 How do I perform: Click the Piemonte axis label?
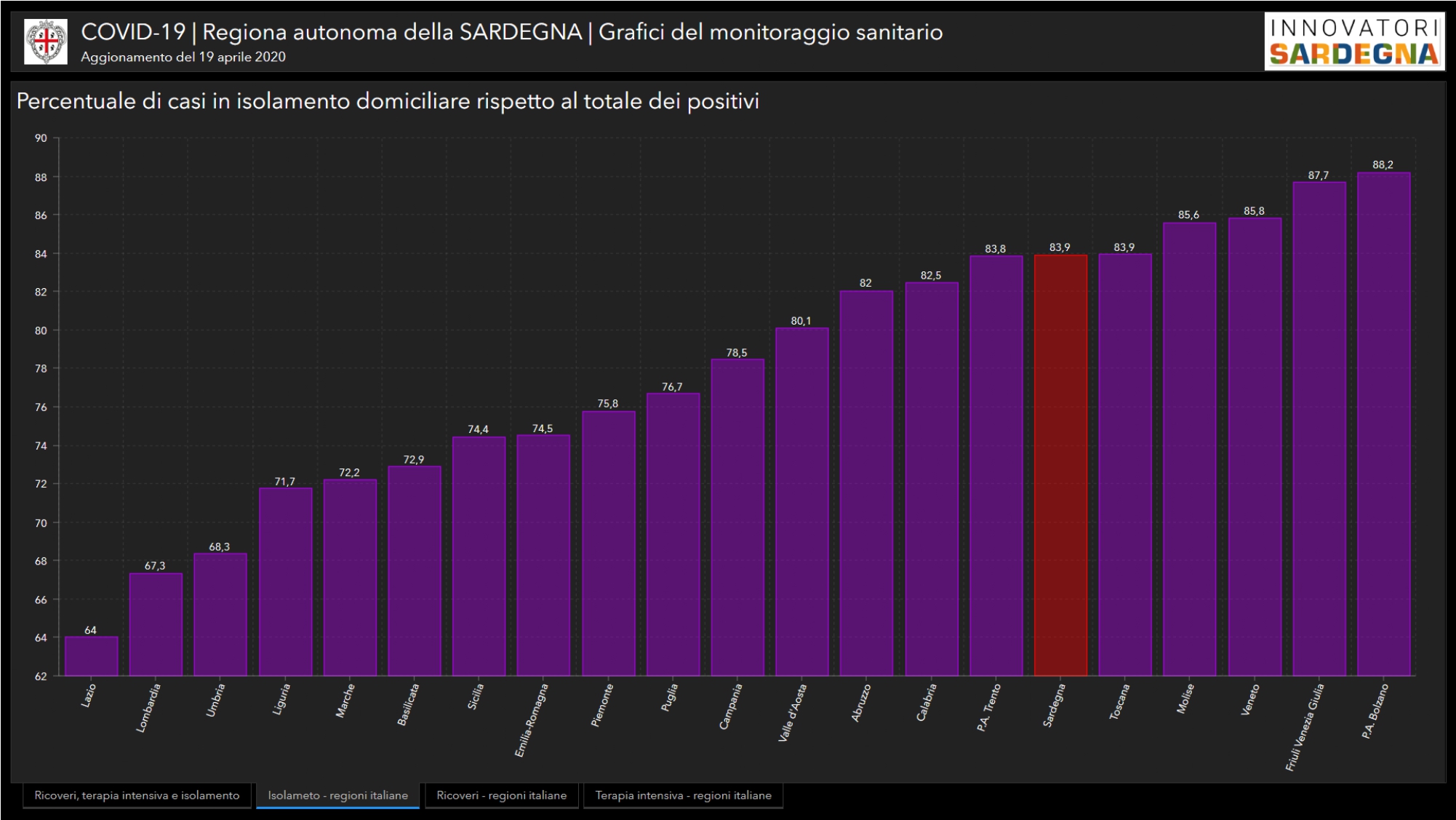[602, 705]
